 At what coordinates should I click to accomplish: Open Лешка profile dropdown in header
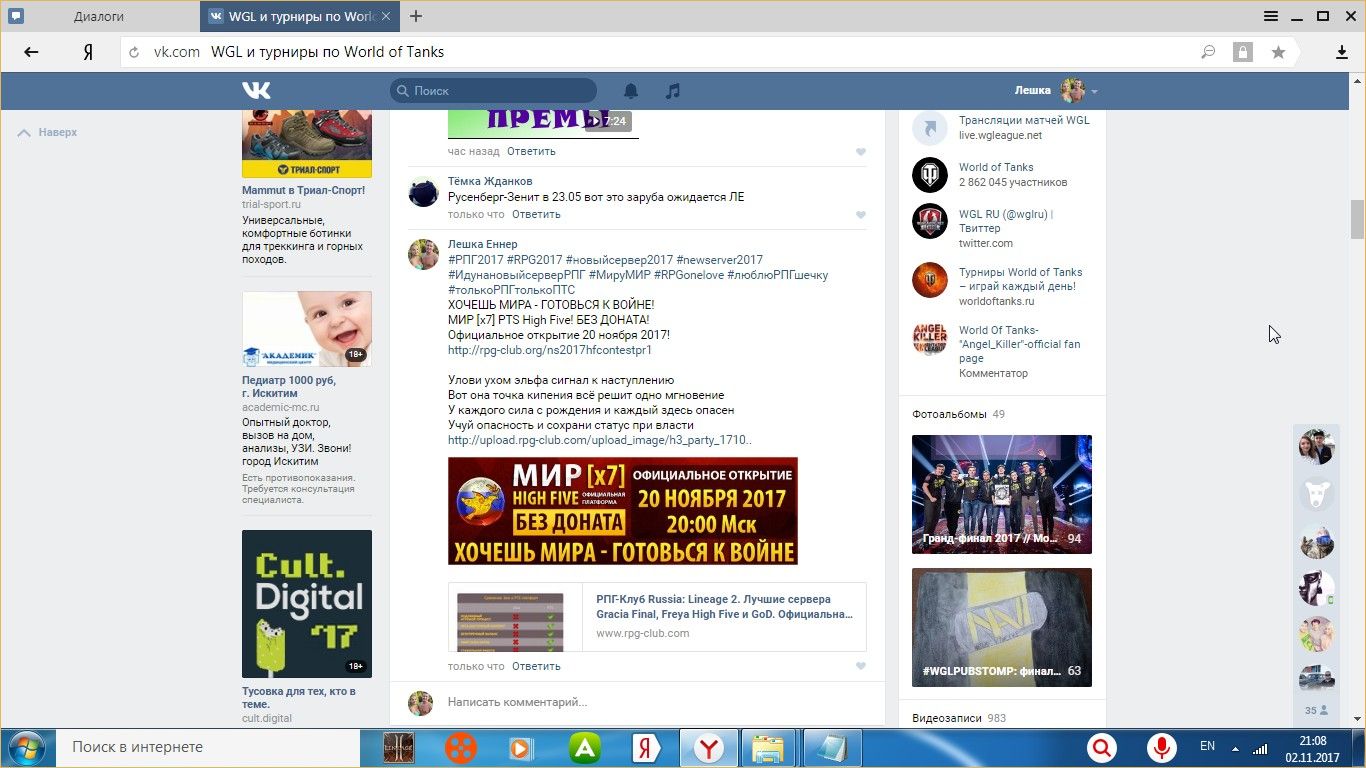(x=1056, y=90)
